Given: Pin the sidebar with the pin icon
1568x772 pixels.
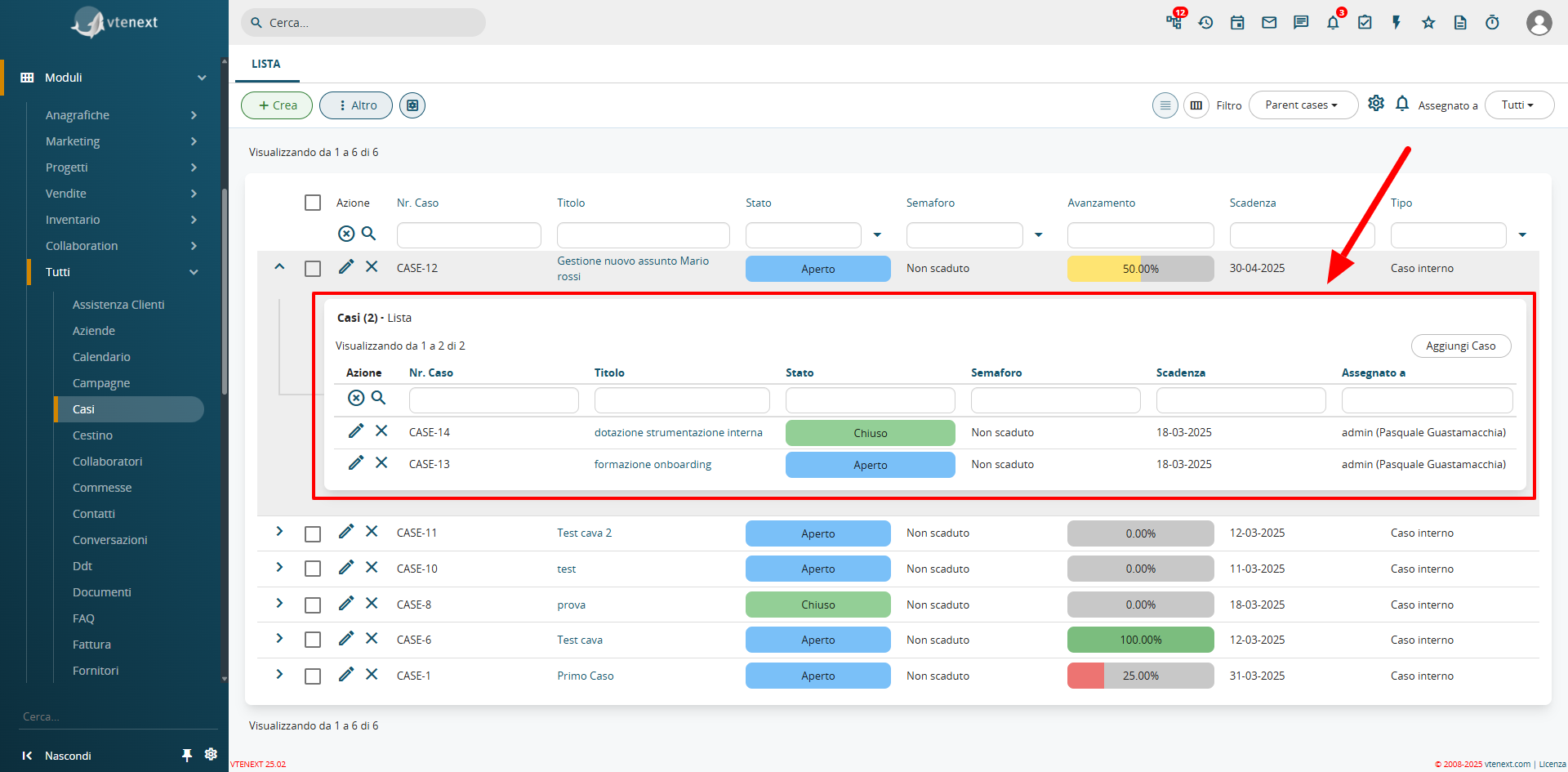Looking at the screenshot, I should tap(187, 755).
